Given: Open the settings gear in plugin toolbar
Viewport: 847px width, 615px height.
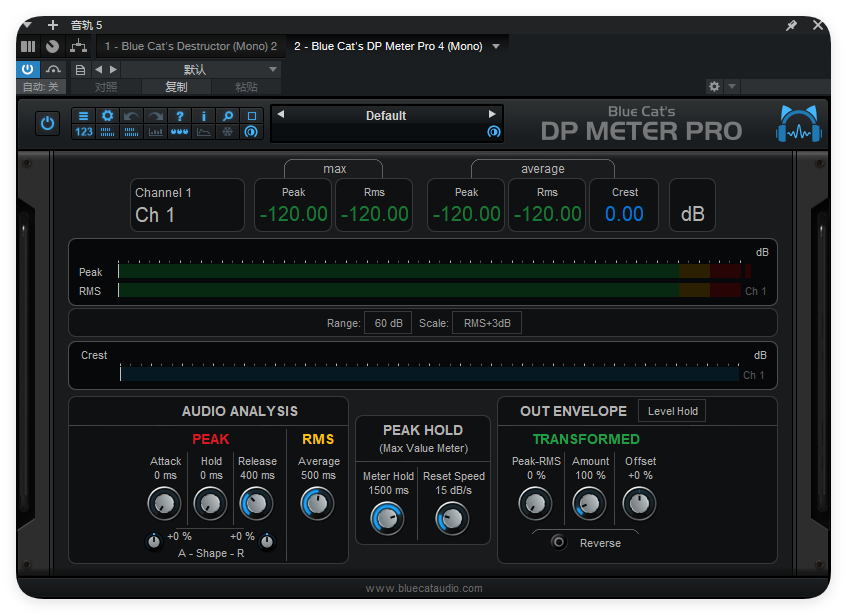Looking at the screenshot, I should [107, 116].
